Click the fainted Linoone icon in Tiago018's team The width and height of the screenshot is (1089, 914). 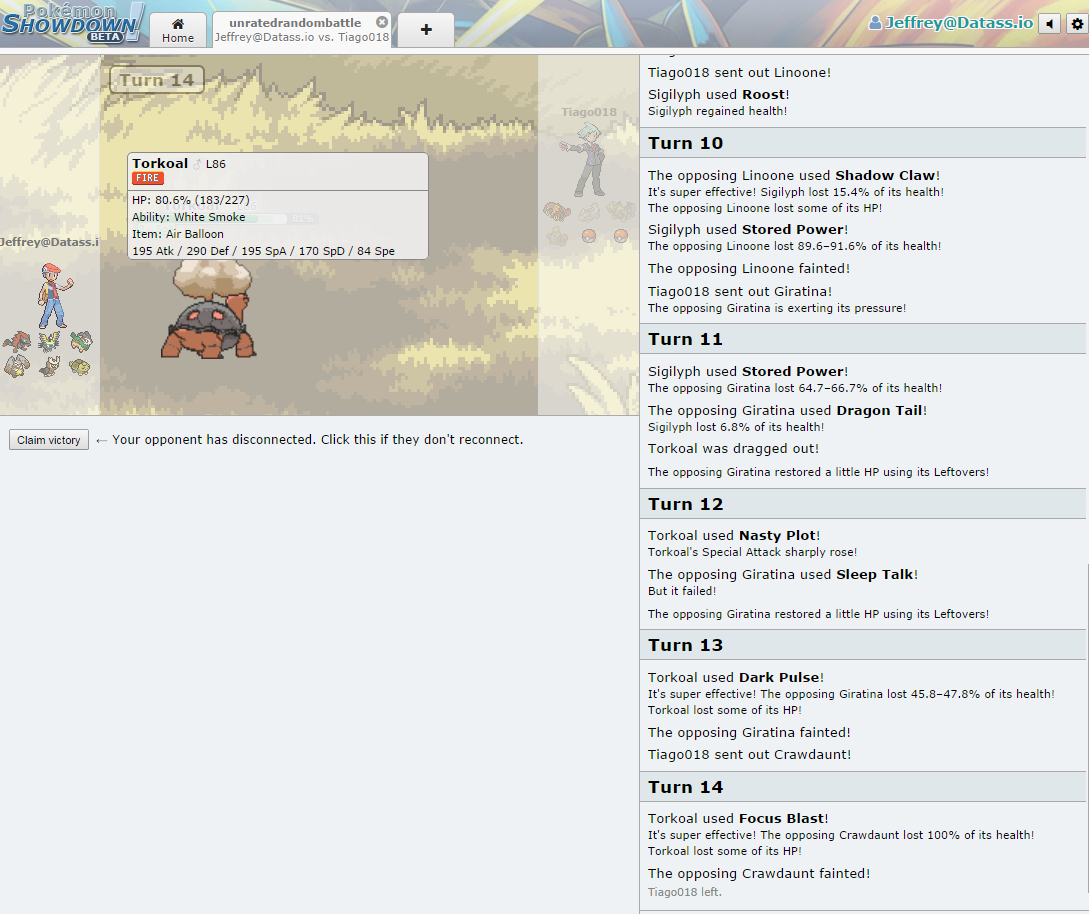(x=589, y=211)
